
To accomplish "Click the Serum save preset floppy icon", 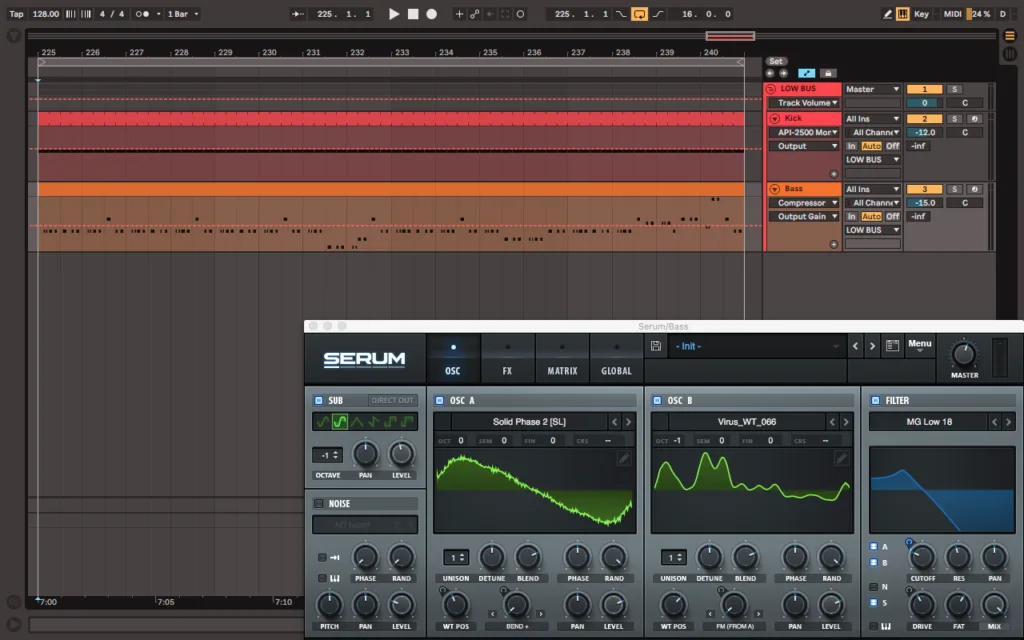I will coord(656,346).
